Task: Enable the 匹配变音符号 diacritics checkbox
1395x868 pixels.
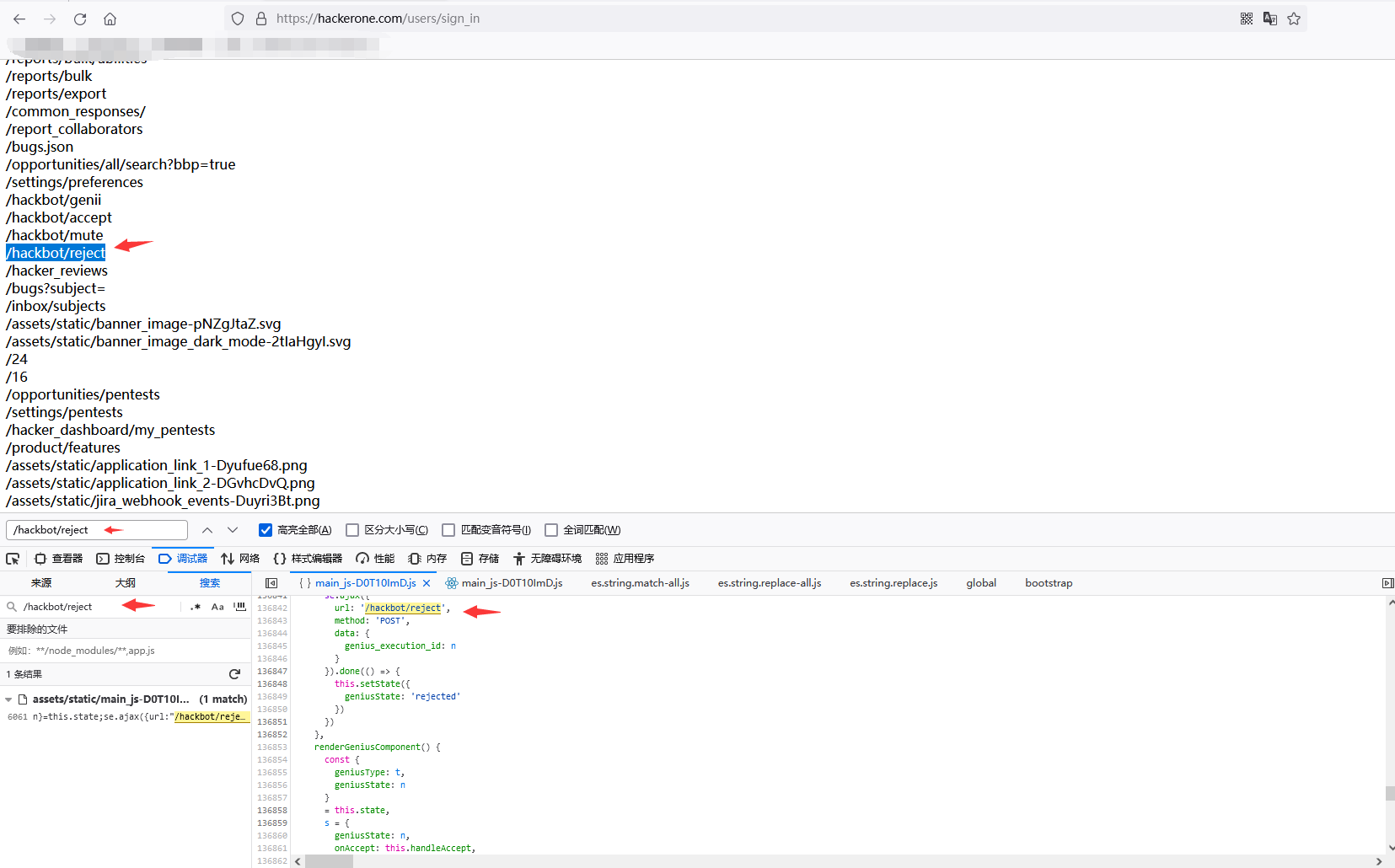Action: click(448, 530)
